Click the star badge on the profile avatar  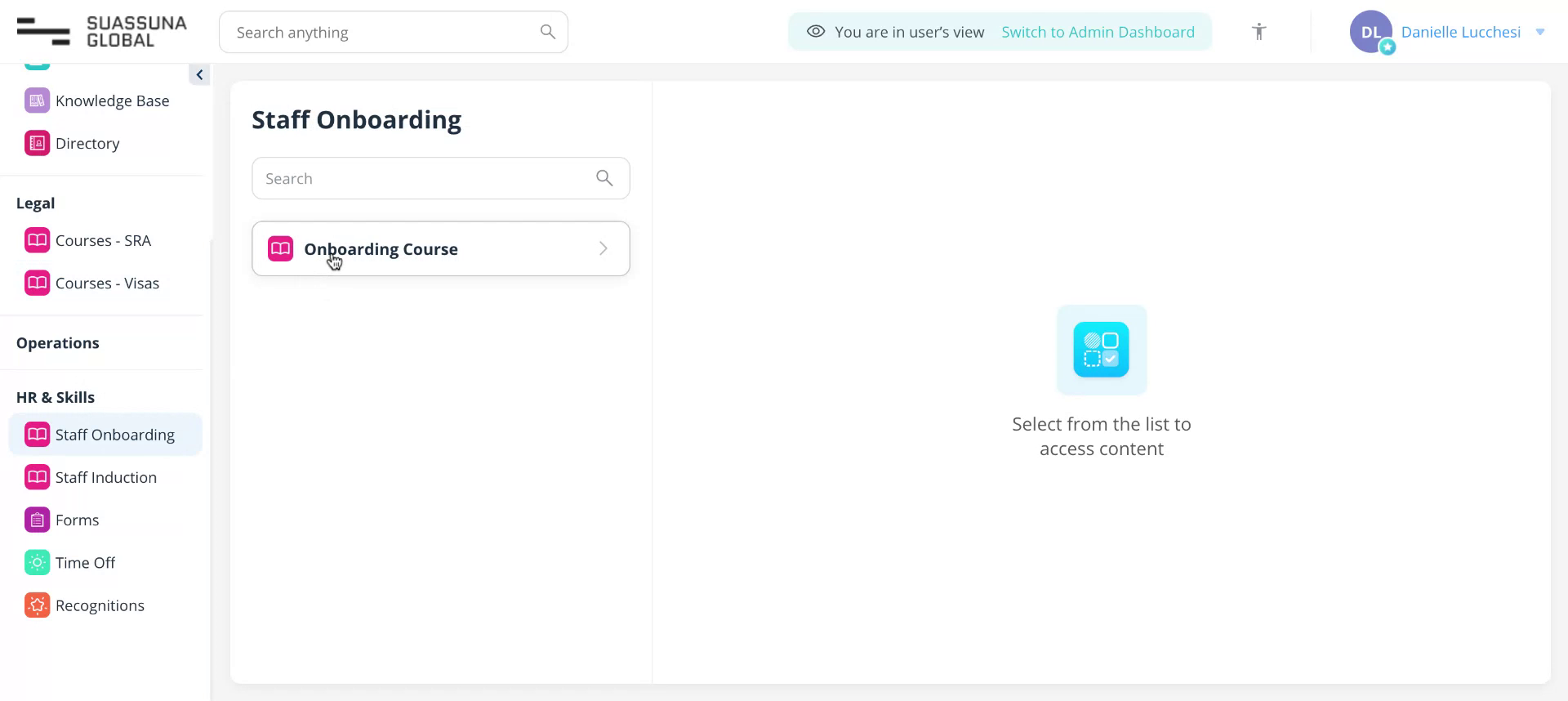point(1388,47)
